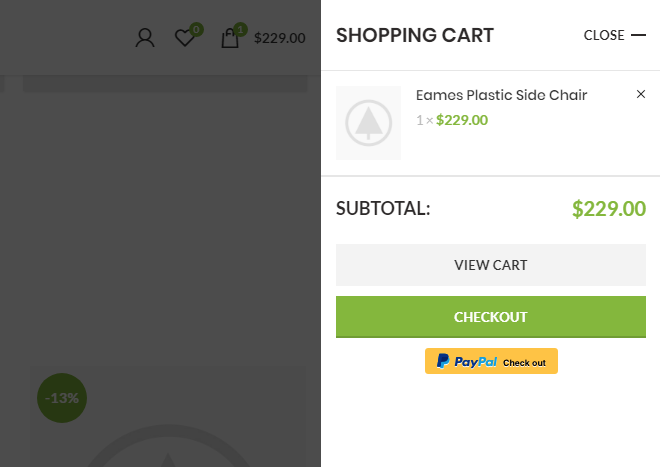The image size is (660, 467).
Task: Open the wishlist heart icon
Action: pyautogui.click(x=185, y=38)
